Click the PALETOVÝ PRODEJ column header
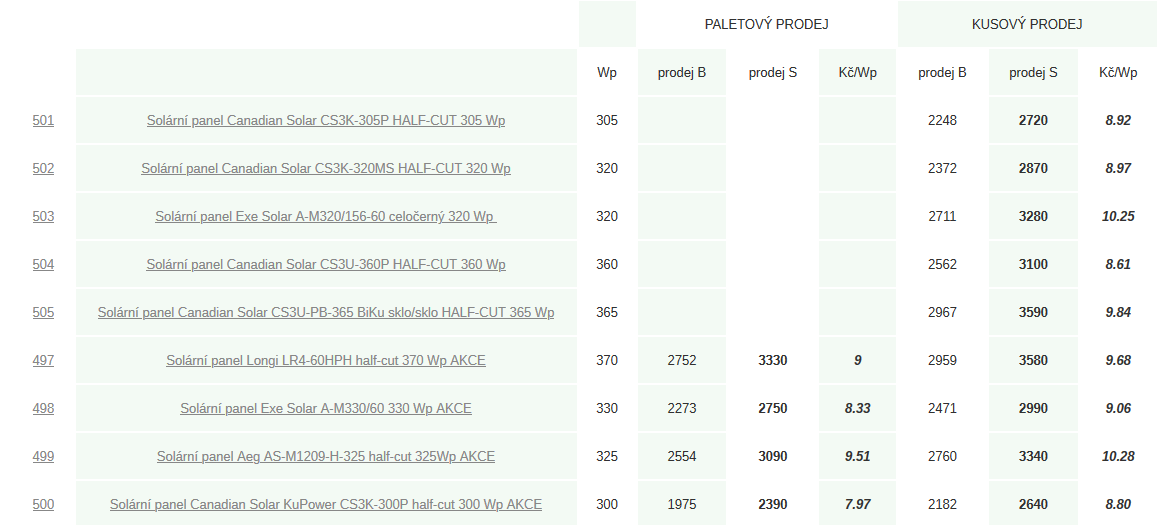Screen dimensions: 1160x525 766,24
